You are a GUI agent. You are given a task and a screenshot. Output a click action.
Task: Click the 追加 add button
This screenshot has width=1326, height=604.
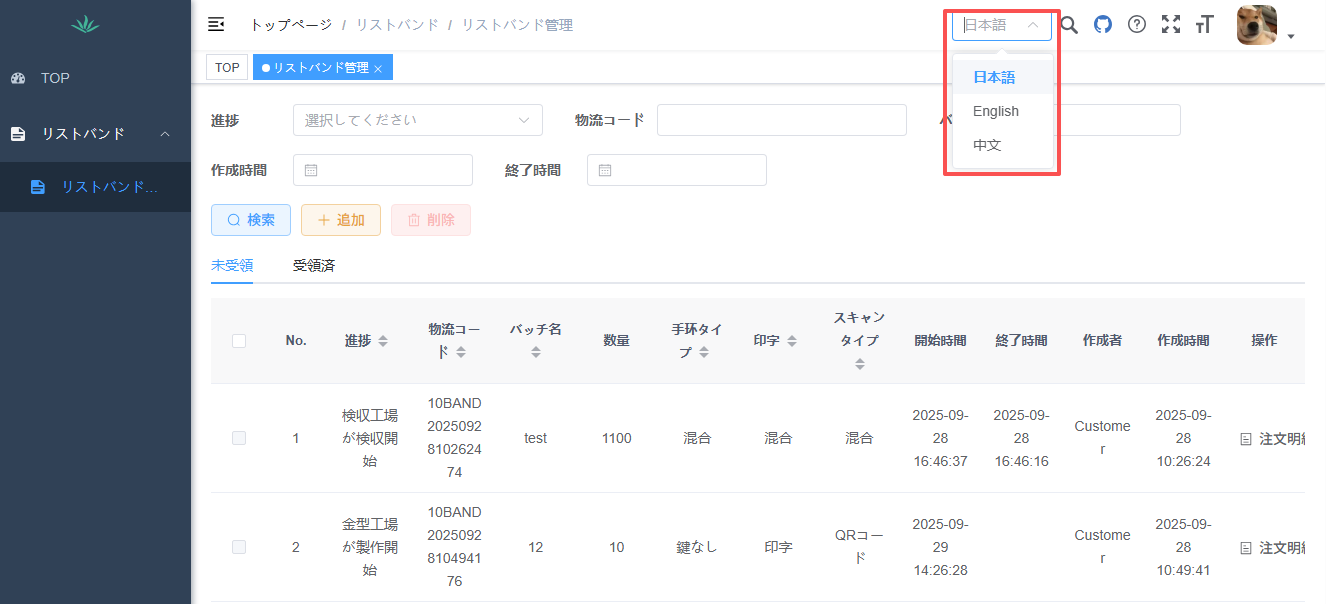341,220
